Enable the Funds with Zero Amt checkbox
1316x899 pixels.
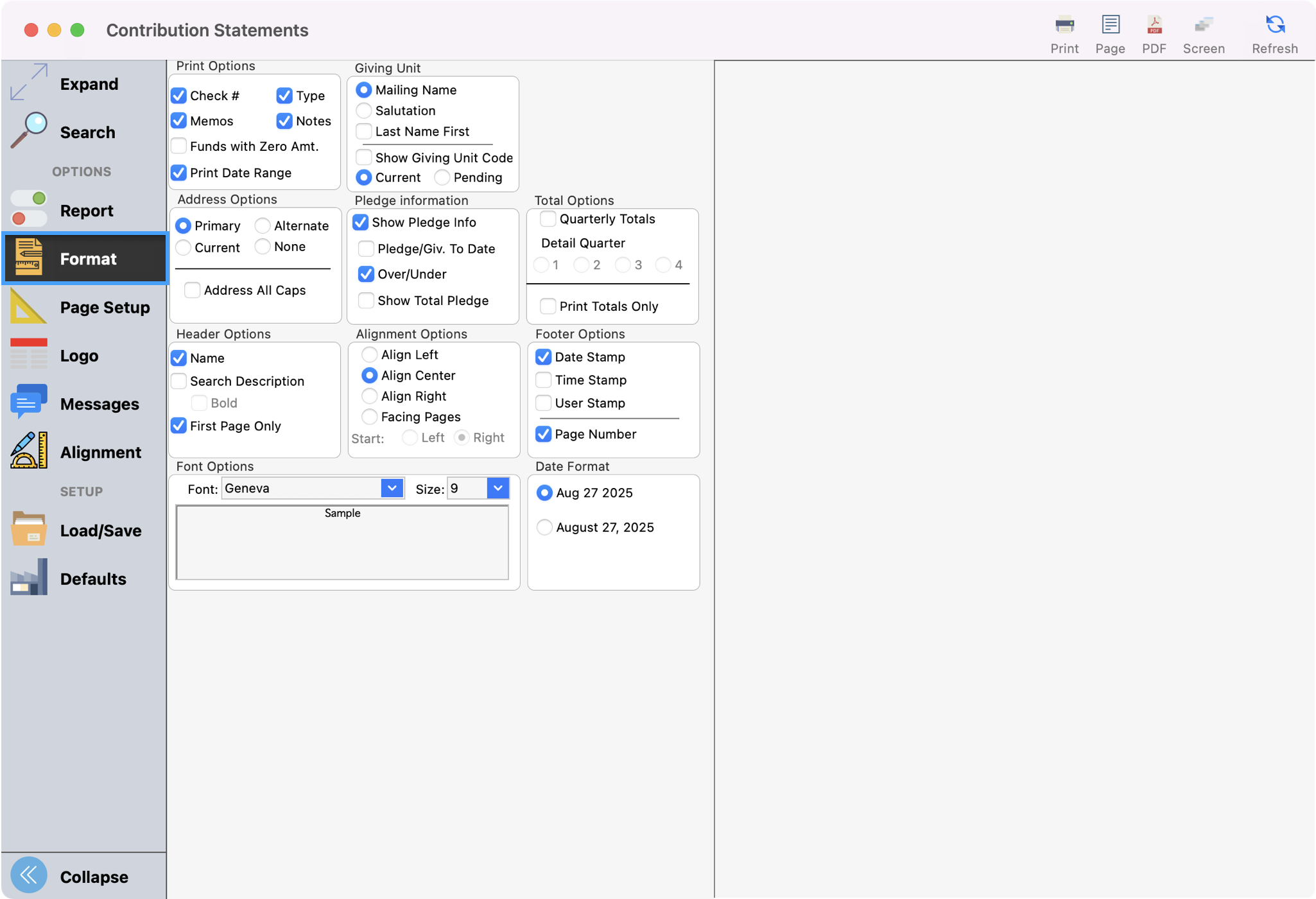[179, 146]
